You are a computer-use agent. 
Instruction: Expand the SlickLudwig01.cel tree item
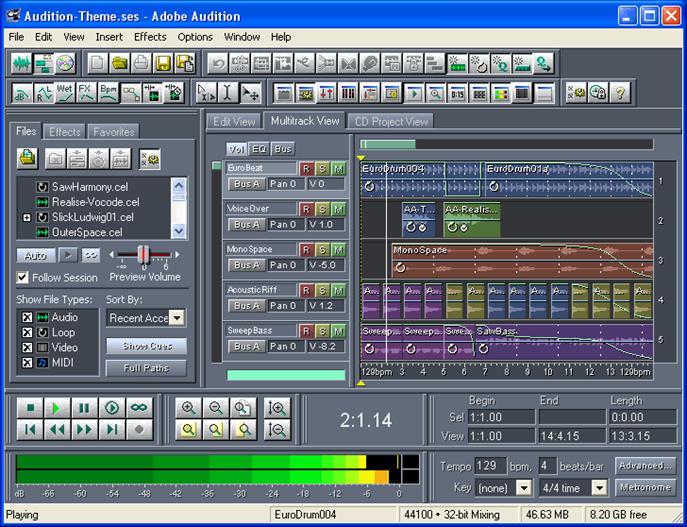pyautogui.click(x=26, y=217)
